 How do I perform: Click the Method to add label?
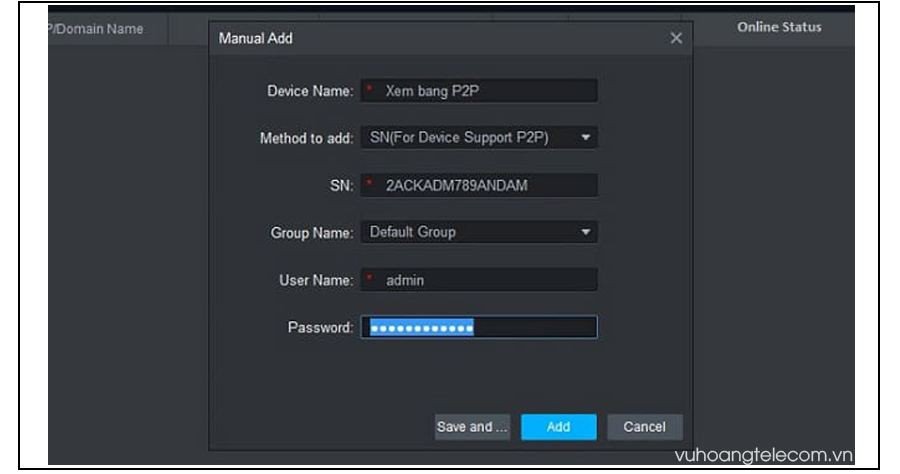tap(306, 137)
